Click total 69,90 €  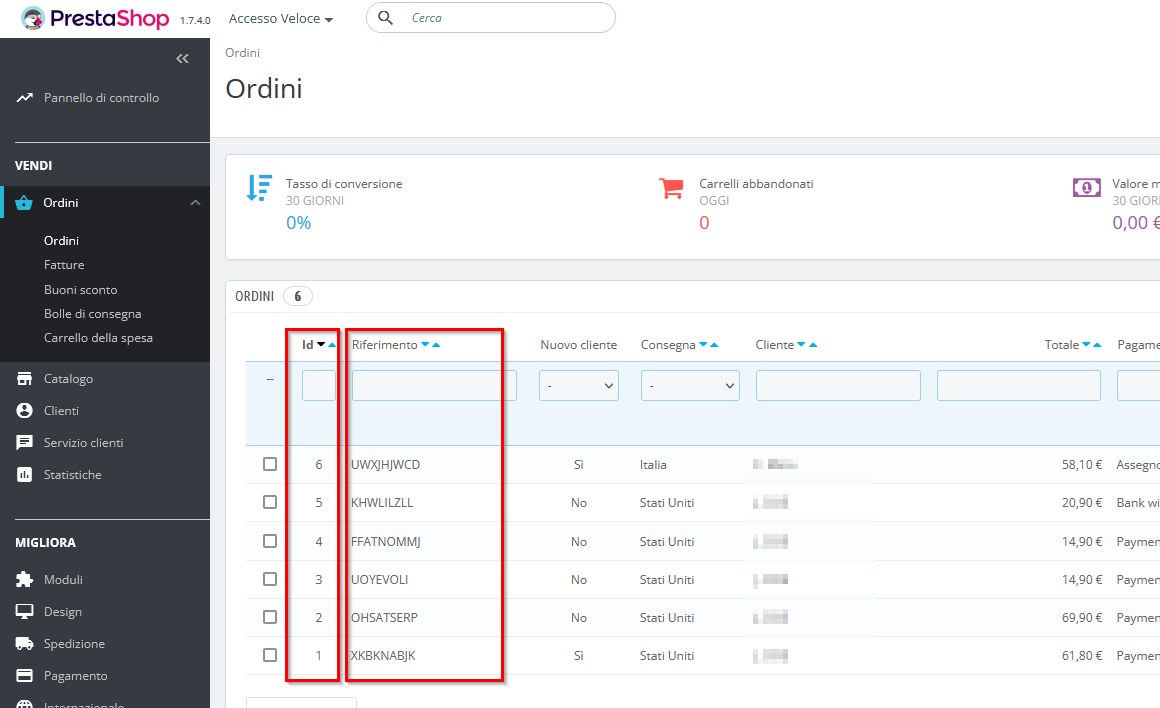tap(1082, 617)
